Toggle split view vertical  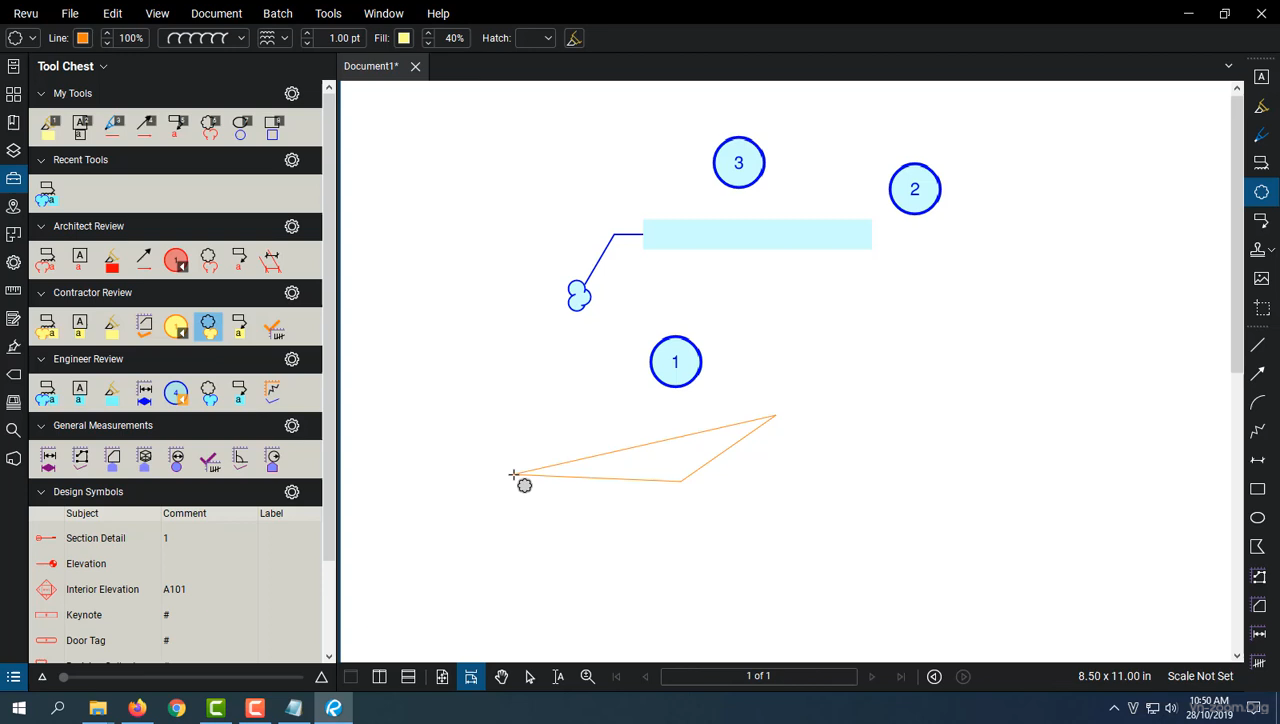379,677
